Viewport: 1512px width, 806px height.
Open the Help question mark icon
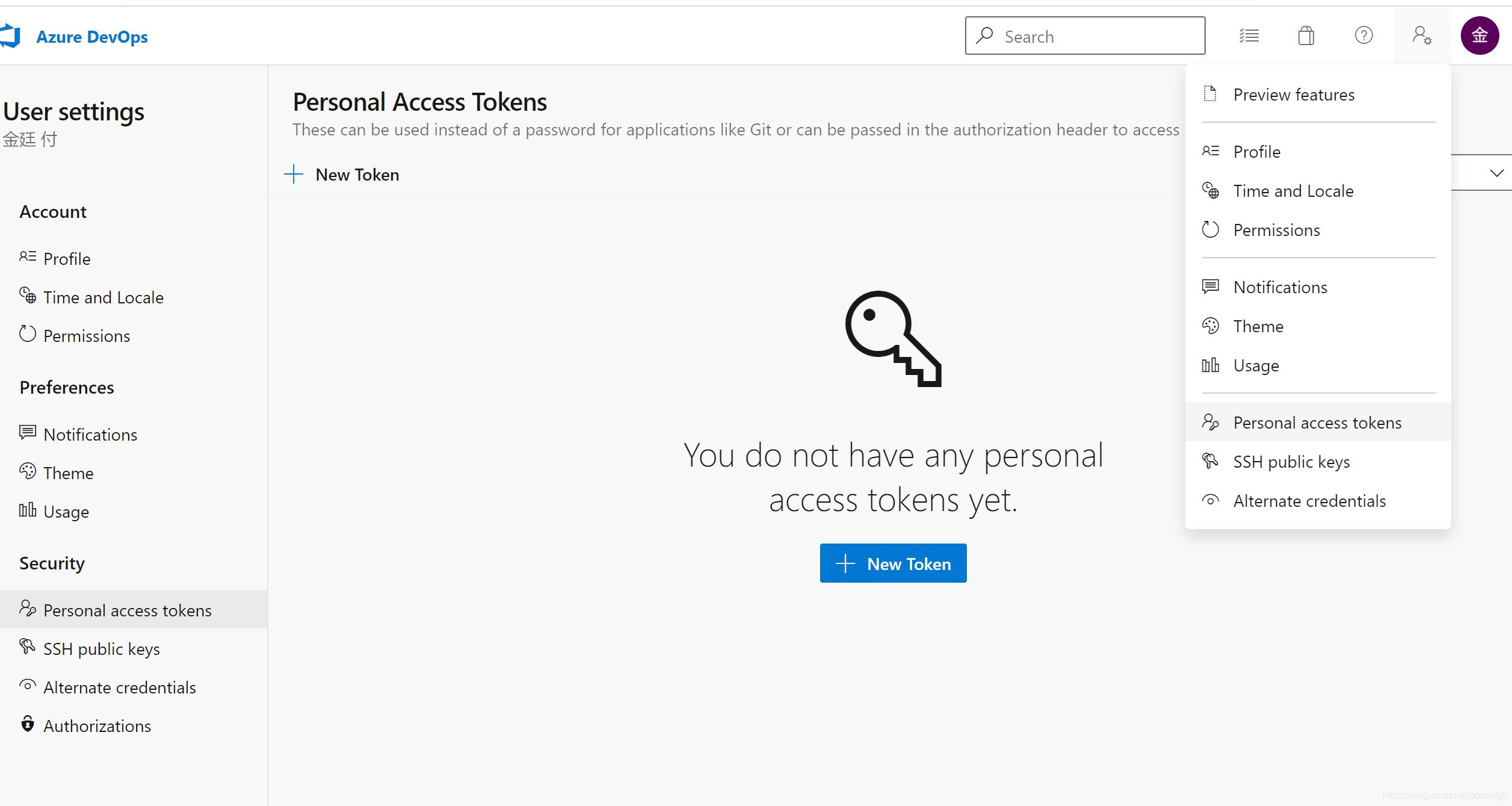click(1363, 36)
